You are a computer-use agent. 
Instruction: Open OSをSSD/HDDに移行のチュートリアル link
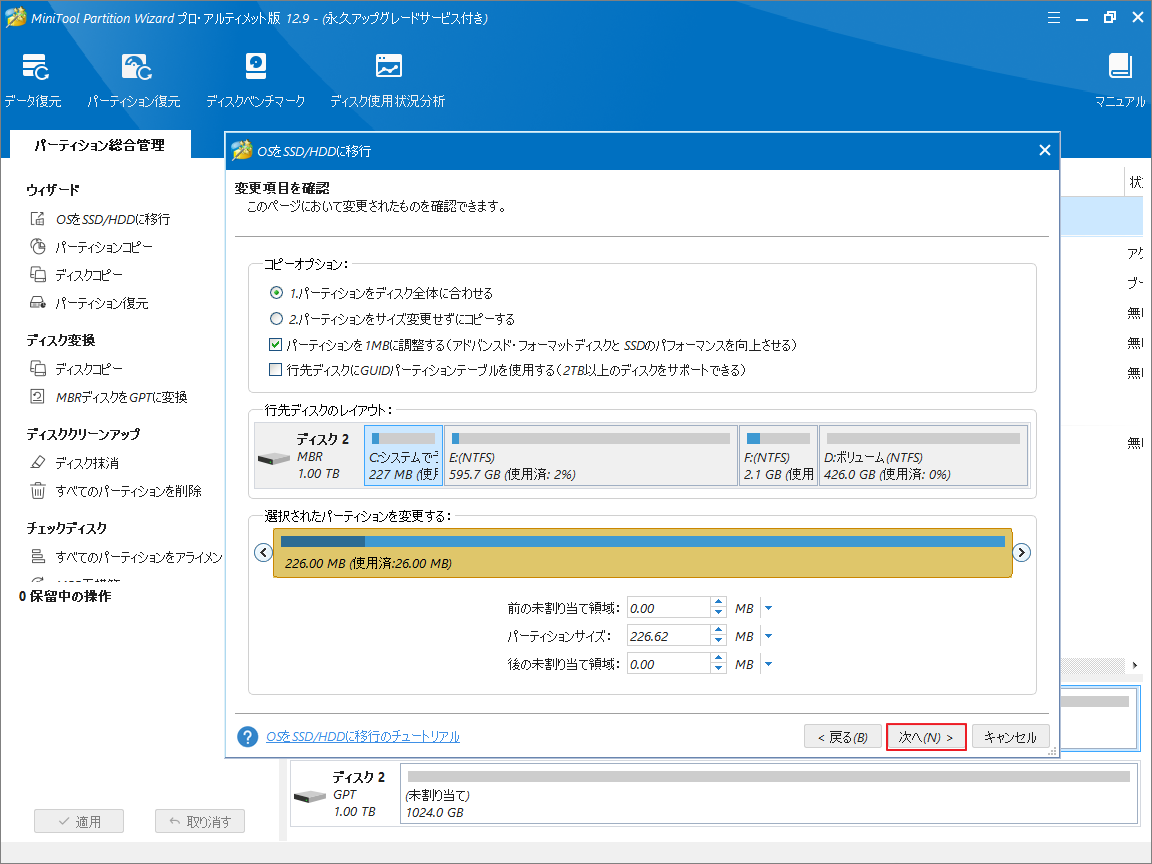pyautogui.click(x=363, y=736)
